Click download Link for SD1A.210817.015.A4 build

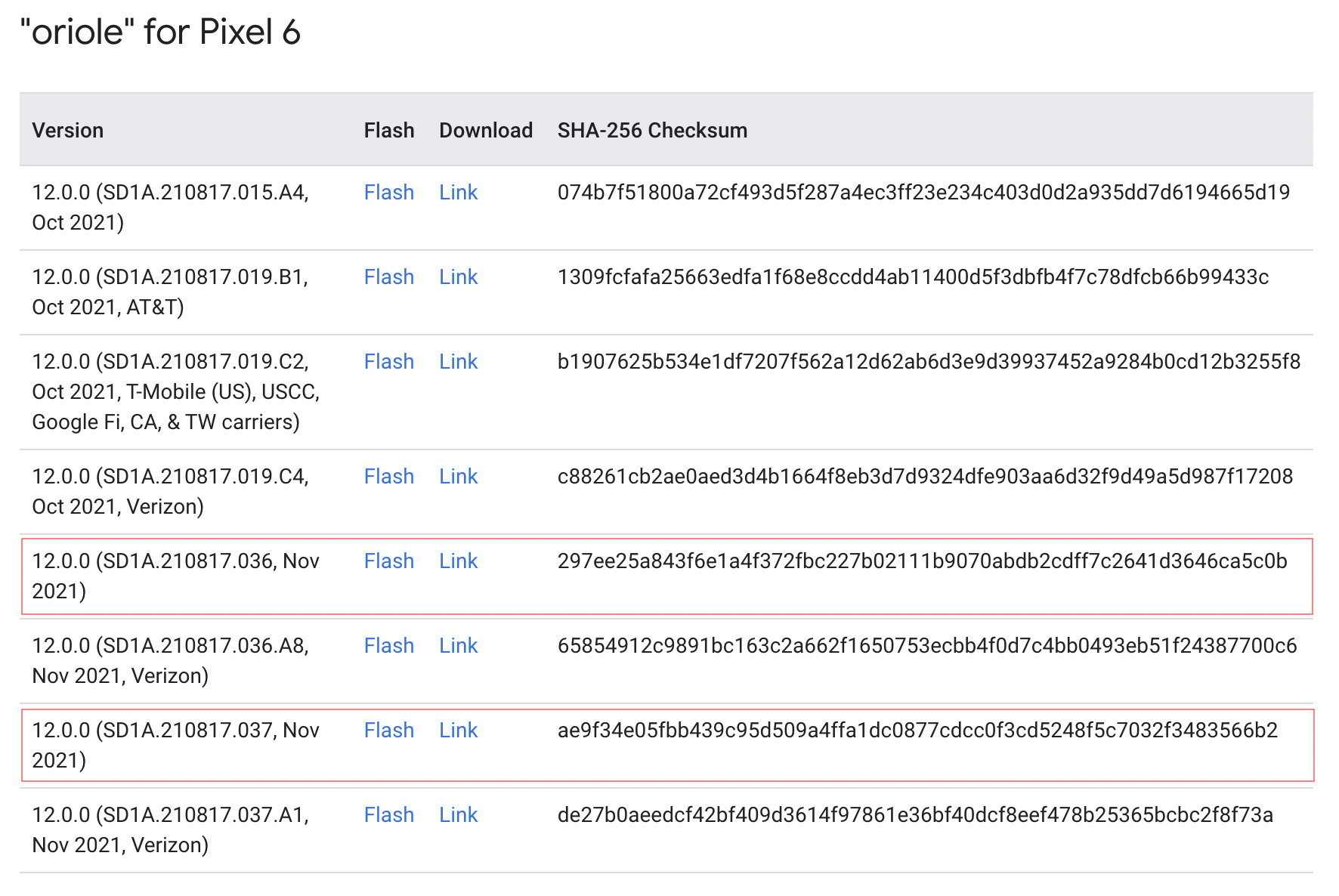tap(458, 193)
